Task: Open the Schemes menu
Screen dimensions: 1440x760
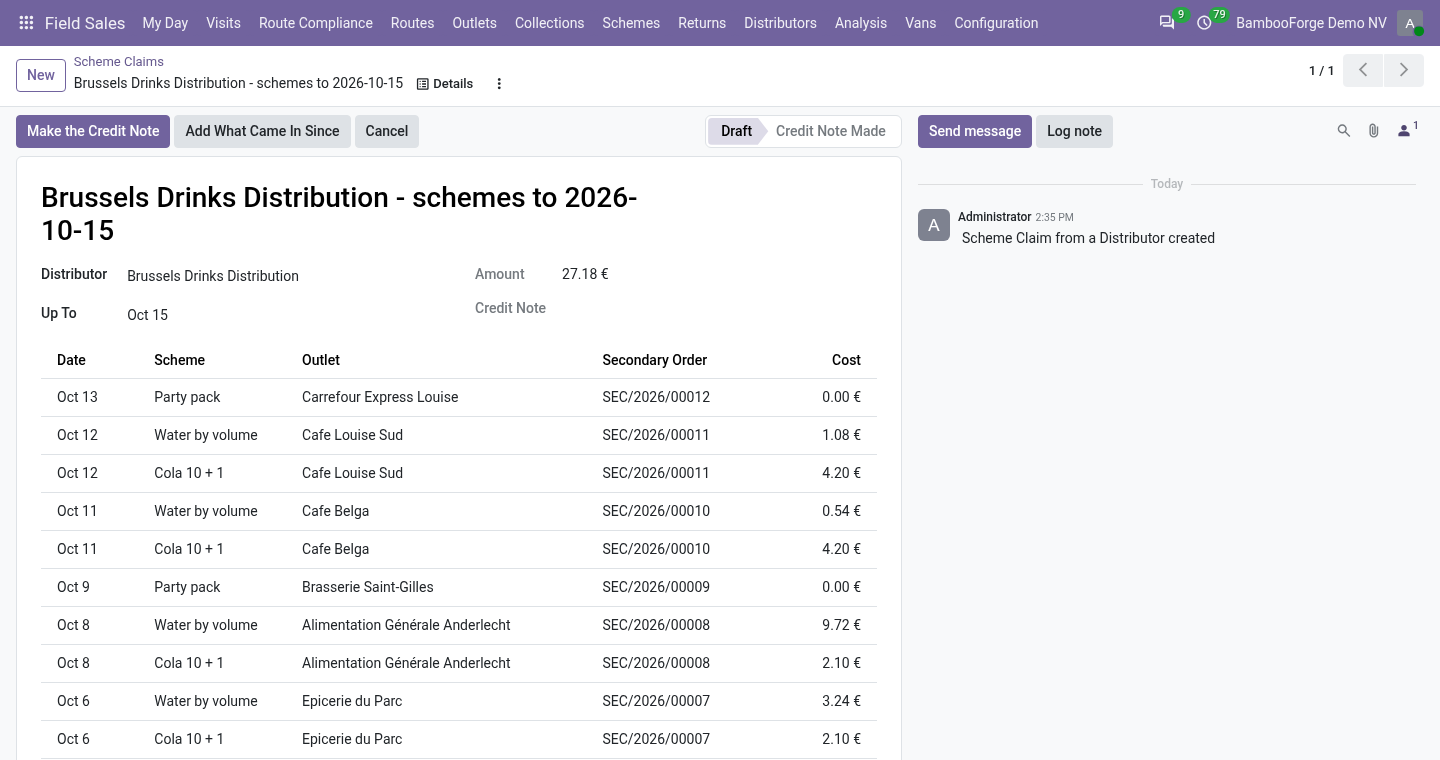Action: pos(631,23)
